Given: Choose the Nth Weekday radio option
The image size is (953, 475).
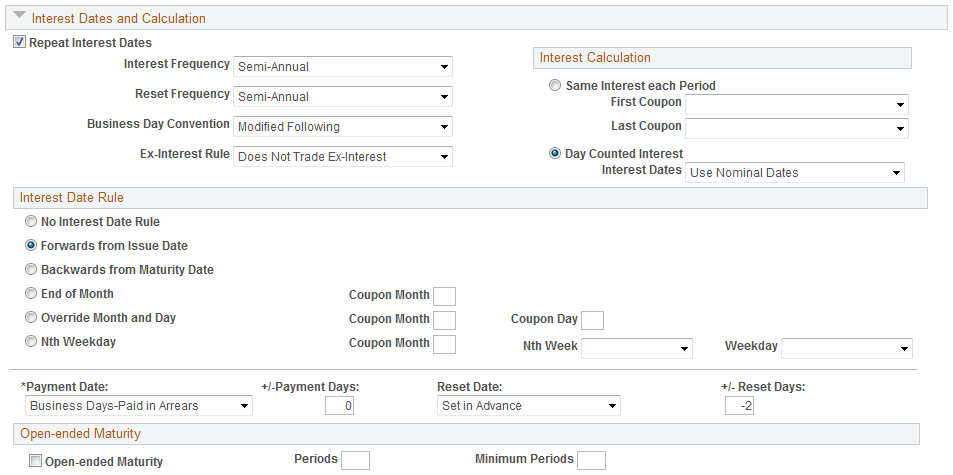Looking at the screenshot, I should pos(31,342).
